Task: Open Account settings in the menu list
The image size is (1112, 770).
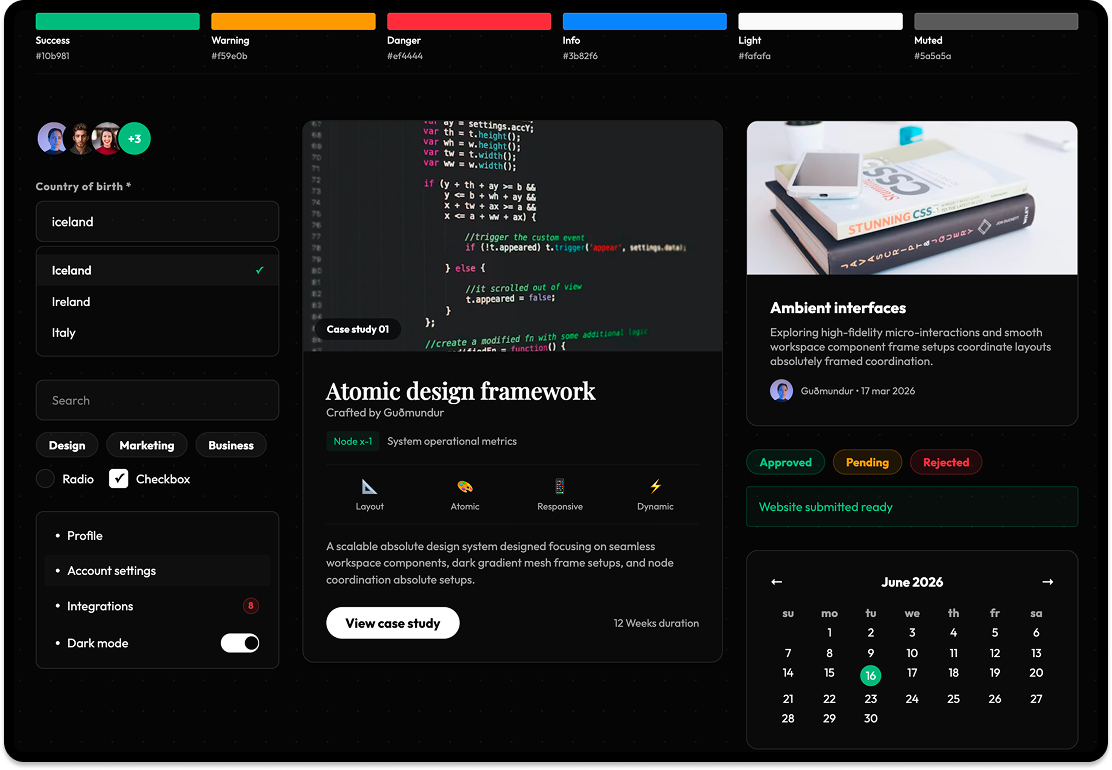Action: (113, 570)
